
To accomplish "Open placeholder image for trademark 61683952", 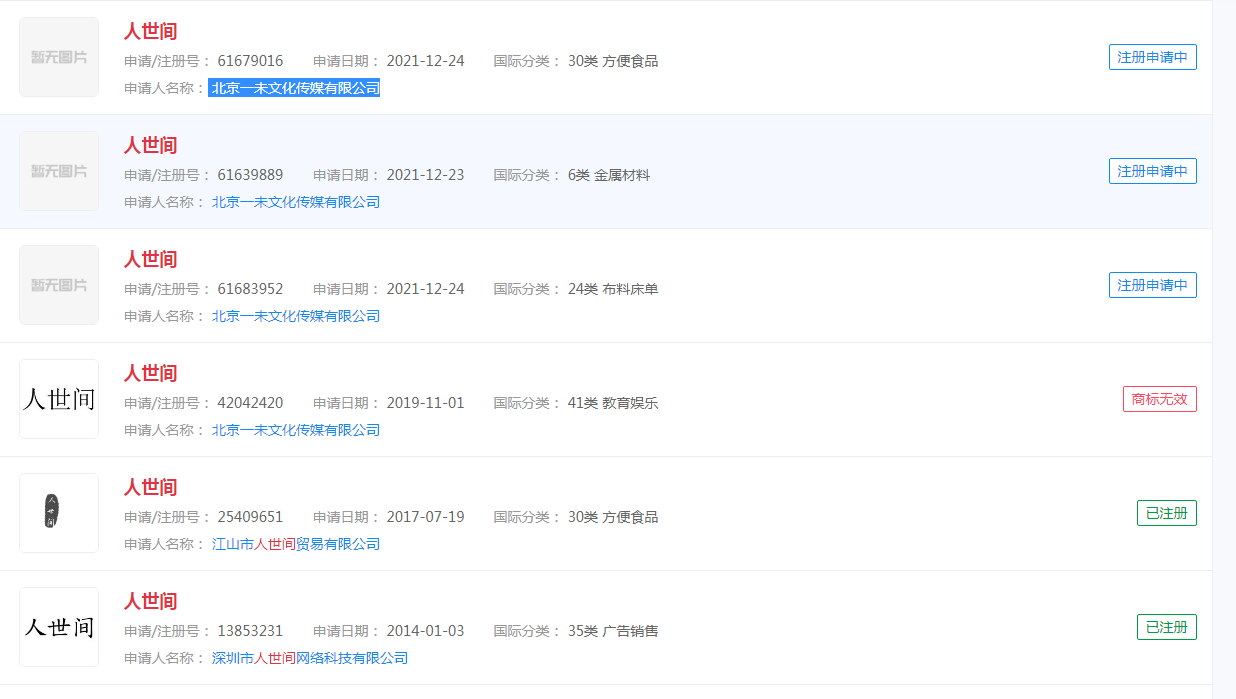I will tap(59, 285).
